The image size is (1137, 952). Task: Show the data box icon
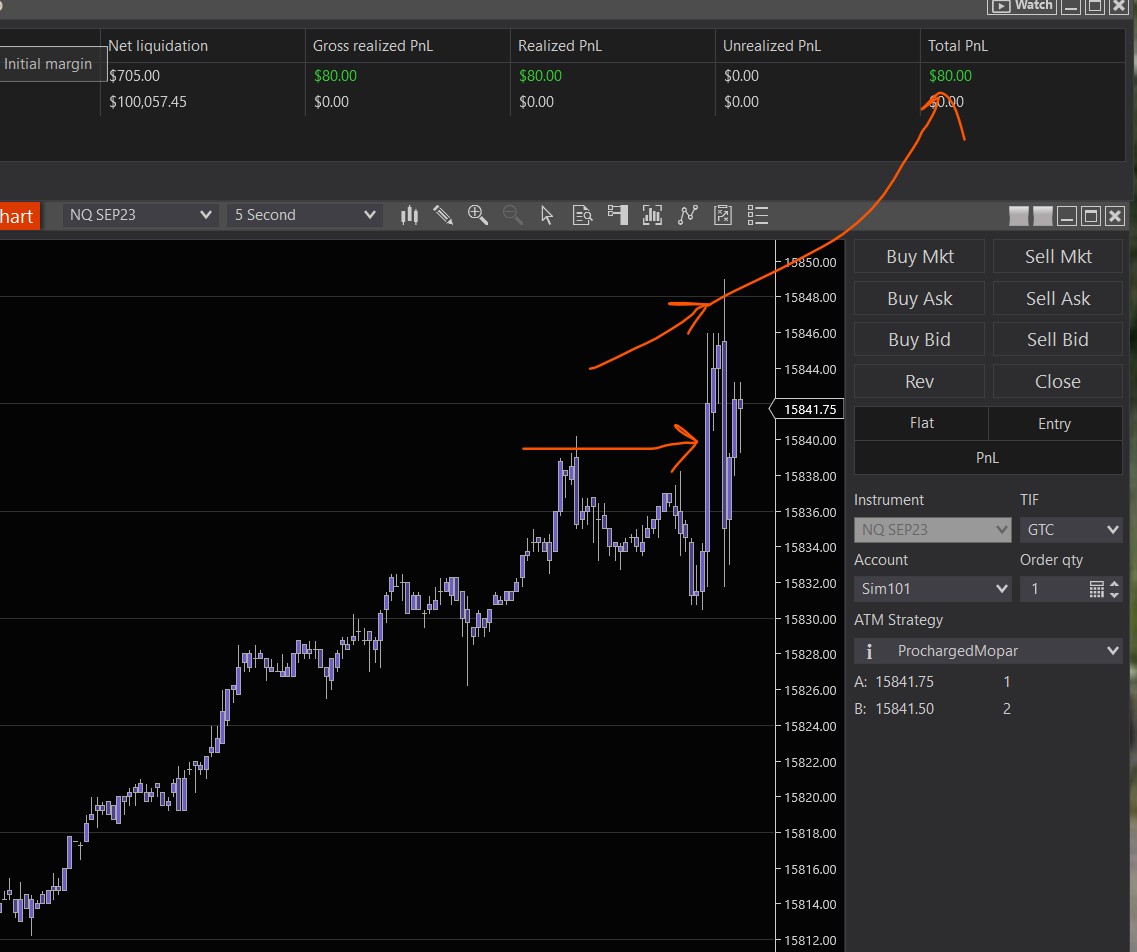point(582,215)
